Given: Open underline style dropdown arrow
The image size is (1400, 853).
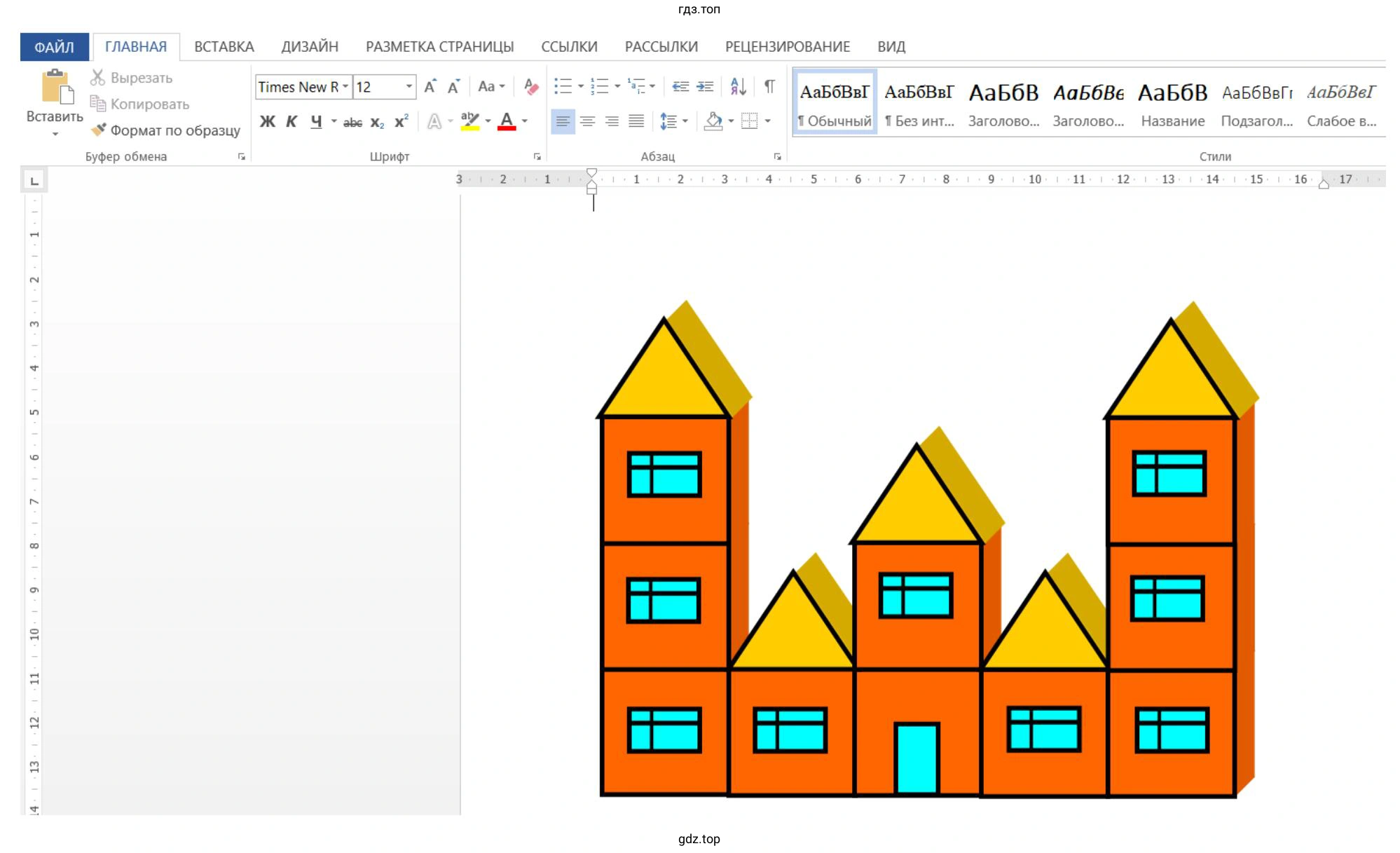Looking at the screenshot, I should tap(334, 121).
